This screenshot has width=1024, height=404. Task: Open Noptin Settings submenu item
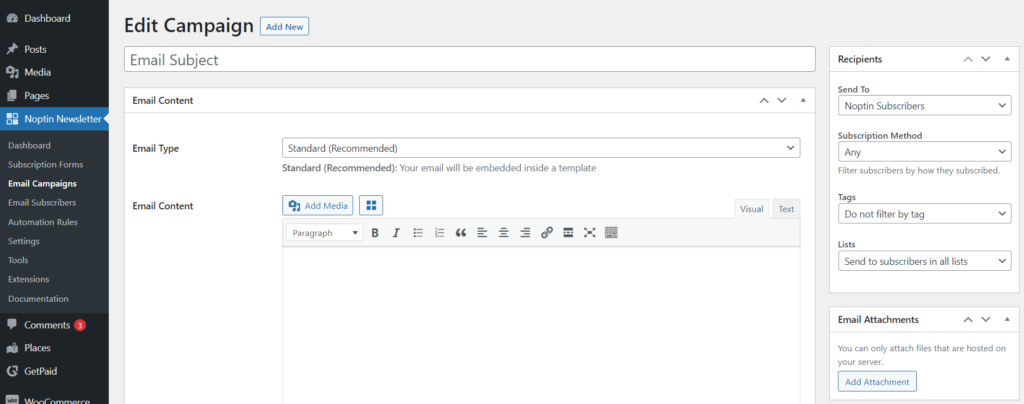(24, 241)
